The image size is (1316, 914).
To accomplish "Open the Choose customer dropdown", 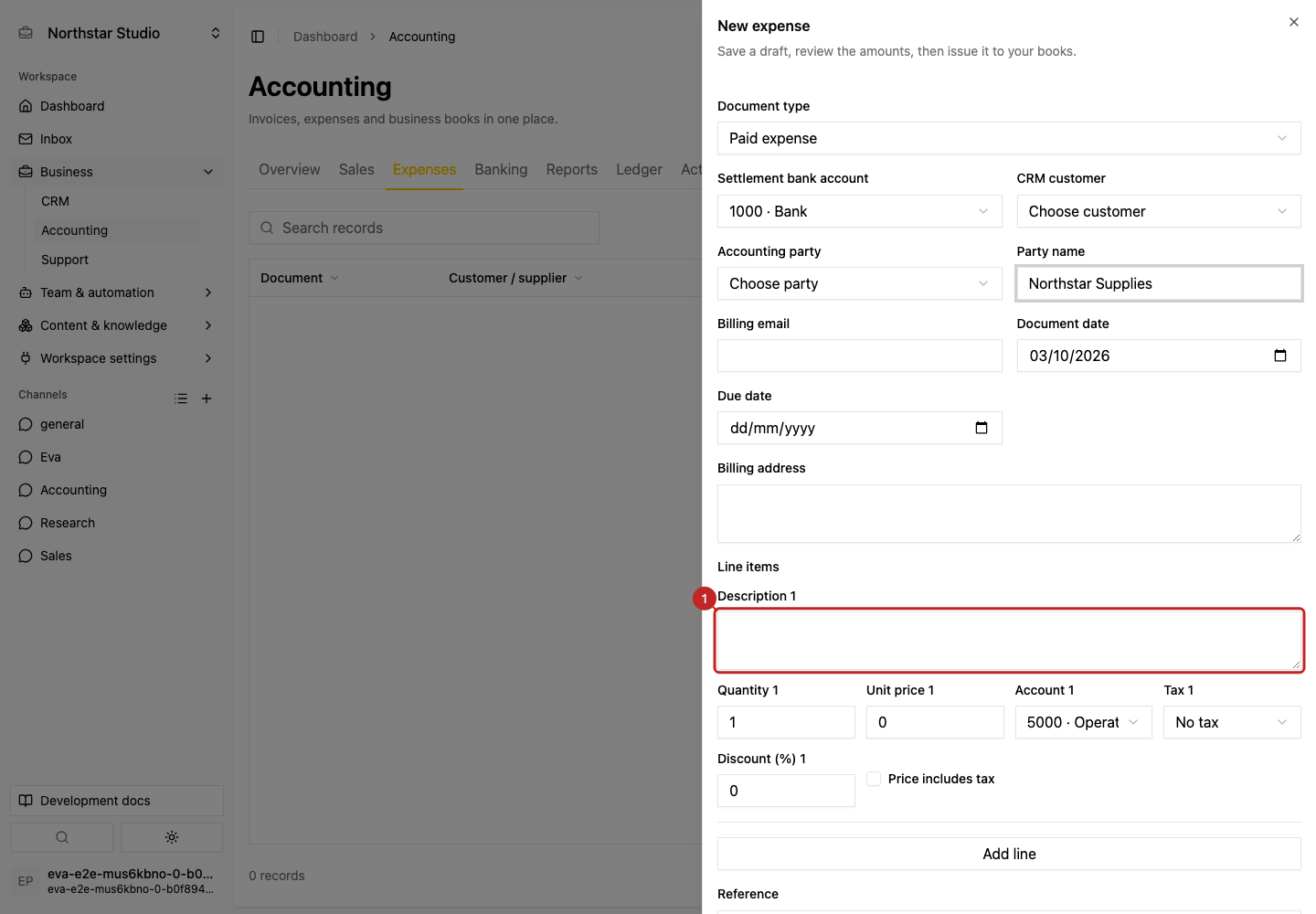I will (x=1159, y=211).
